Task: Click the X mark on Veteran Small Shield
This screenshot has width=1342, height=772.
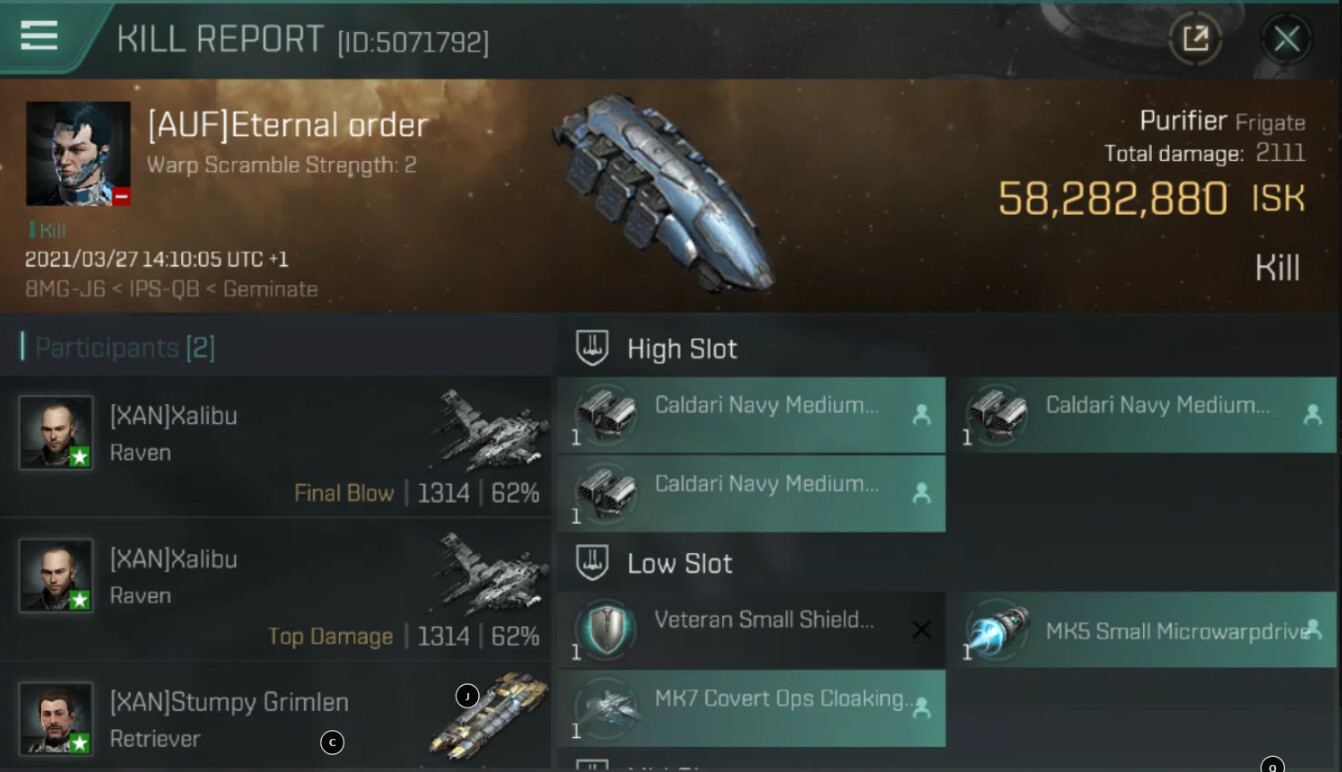Action: (921, 630)
